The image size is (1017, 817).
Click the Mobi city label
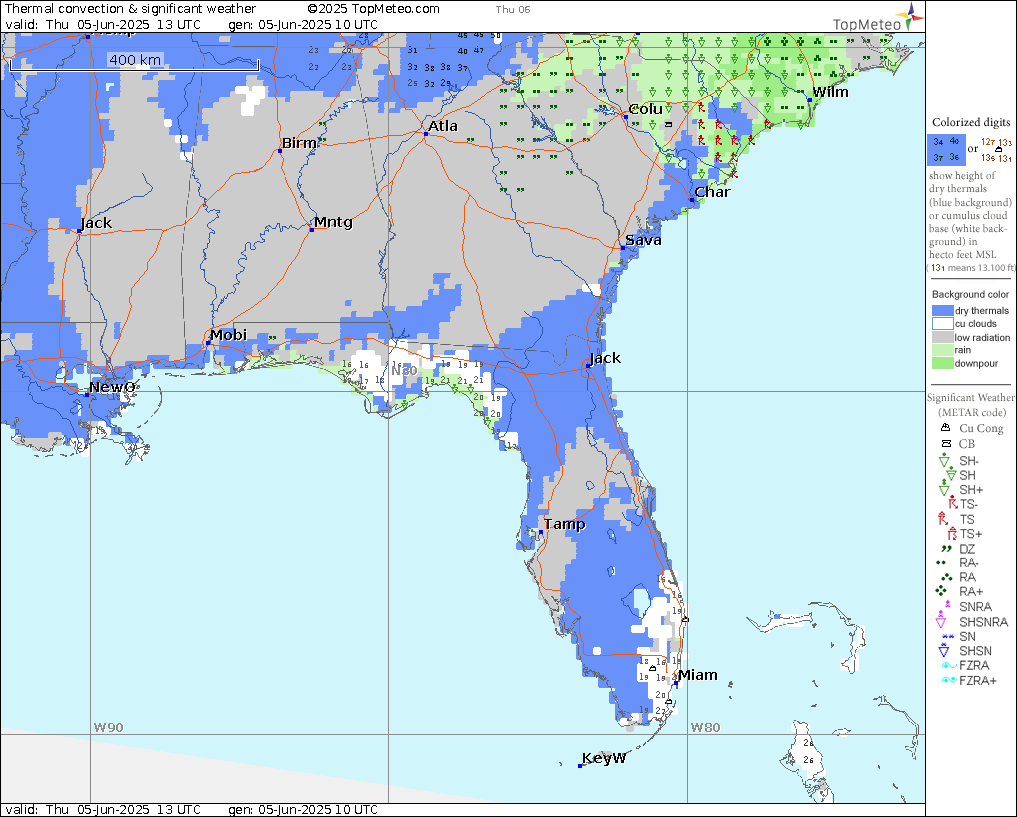(228, 335)
